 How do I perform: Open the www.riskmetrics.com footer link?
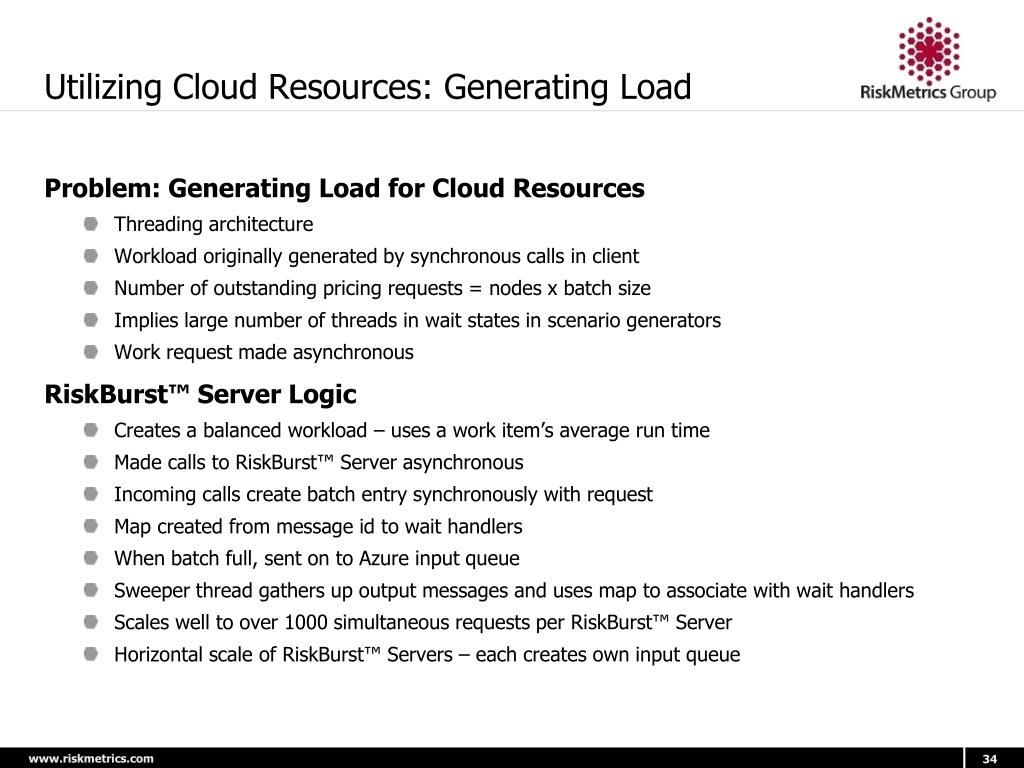click(91, 758)
